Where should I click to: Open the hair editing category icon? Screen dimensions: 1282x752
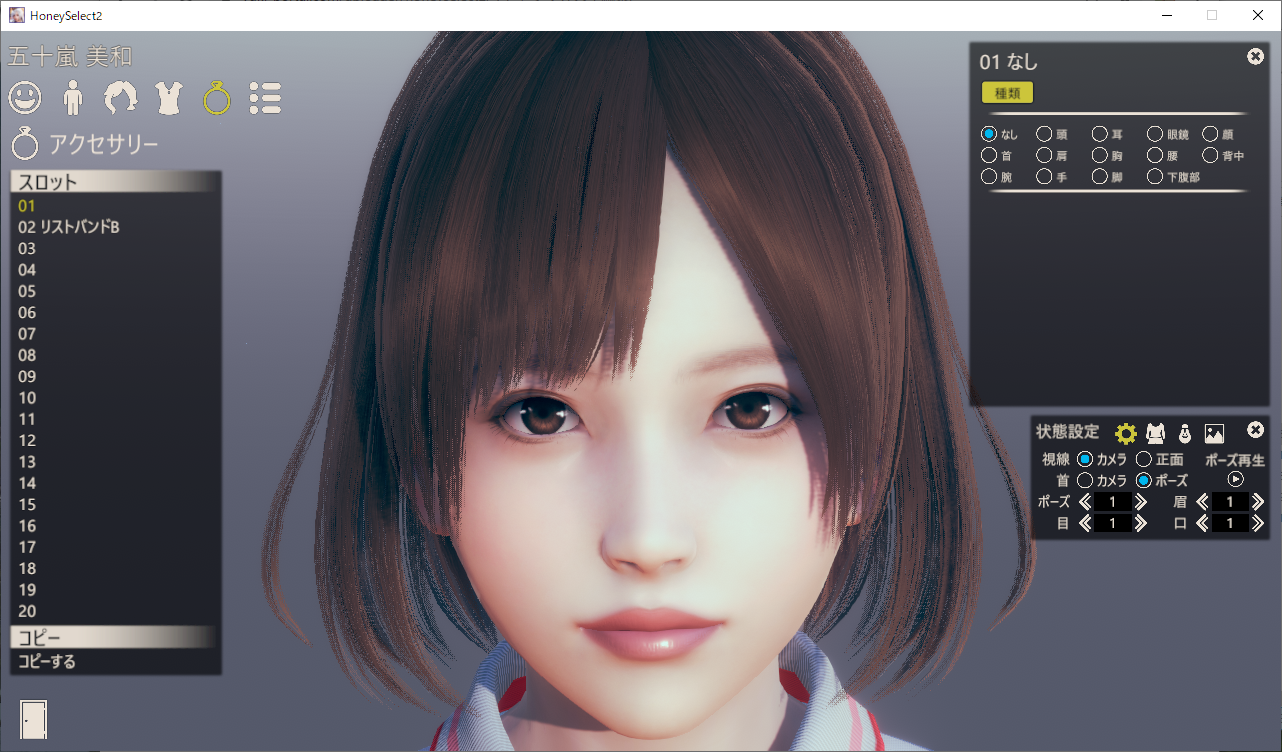(121, 98)
